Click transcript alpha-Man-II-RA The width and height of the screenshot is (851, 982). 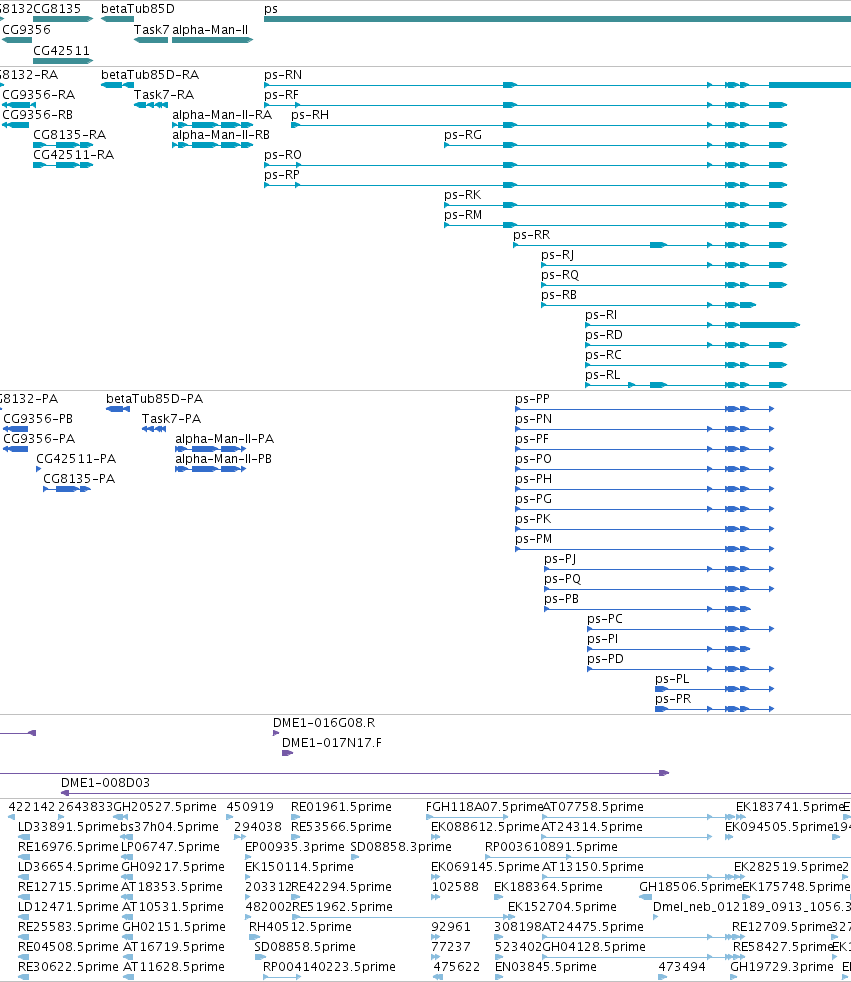coord(222,115)
